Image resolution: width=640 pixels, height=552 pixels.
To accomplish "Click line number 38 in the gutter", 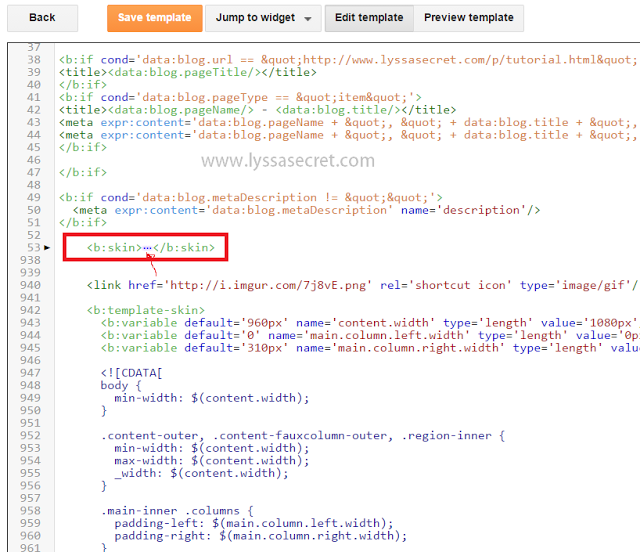I will click(x=34, y=60).
